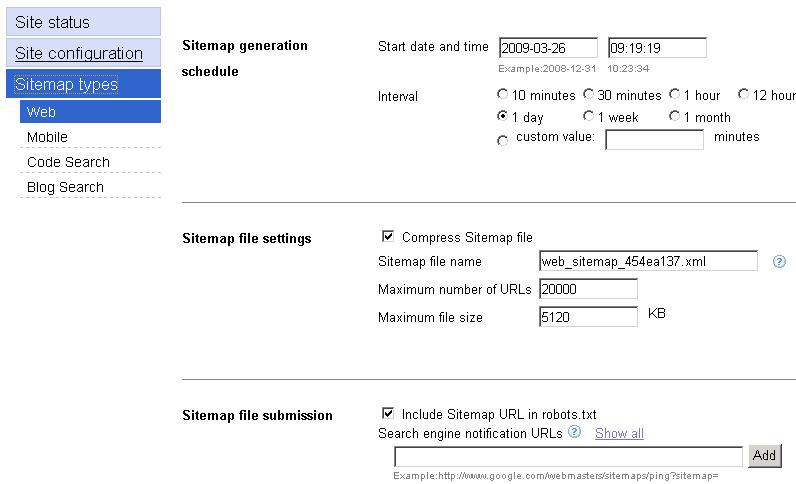
Task: Choose the 1 hour interval radio button
Action: coord(675,94)
